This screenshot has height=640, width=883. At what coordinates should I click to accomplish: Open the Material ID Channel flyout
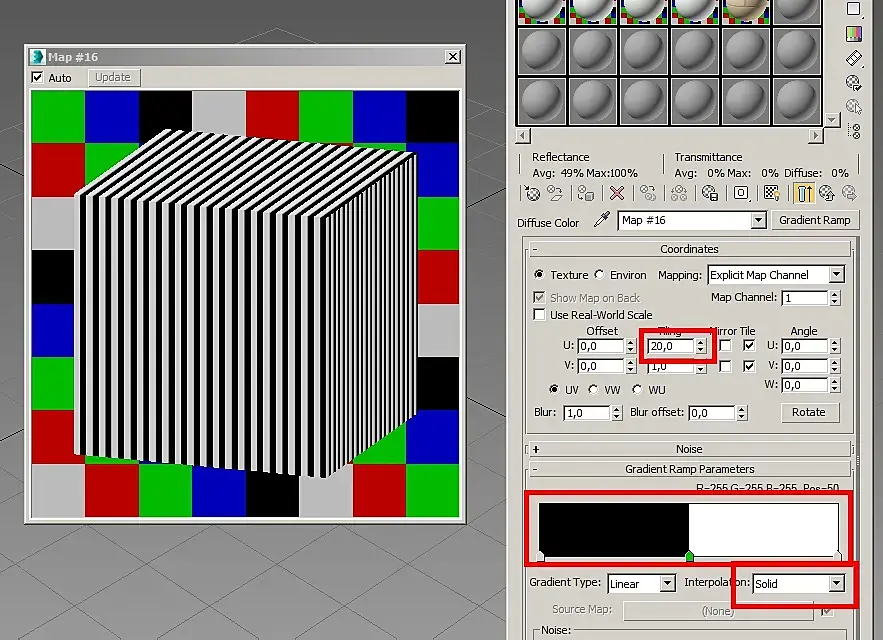(741, 193)
